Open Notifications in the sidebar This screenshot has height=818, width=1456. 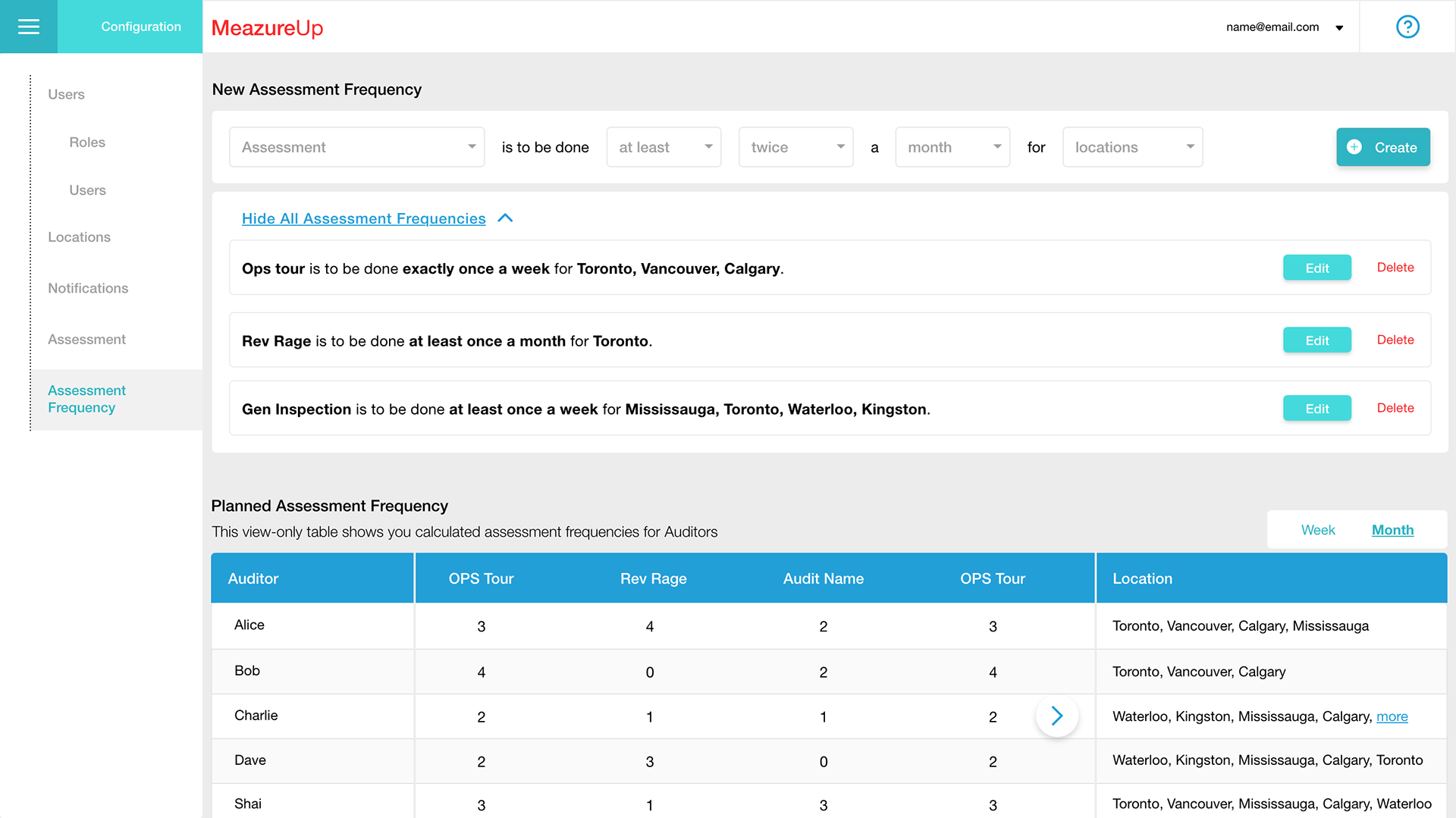(88, 288)
